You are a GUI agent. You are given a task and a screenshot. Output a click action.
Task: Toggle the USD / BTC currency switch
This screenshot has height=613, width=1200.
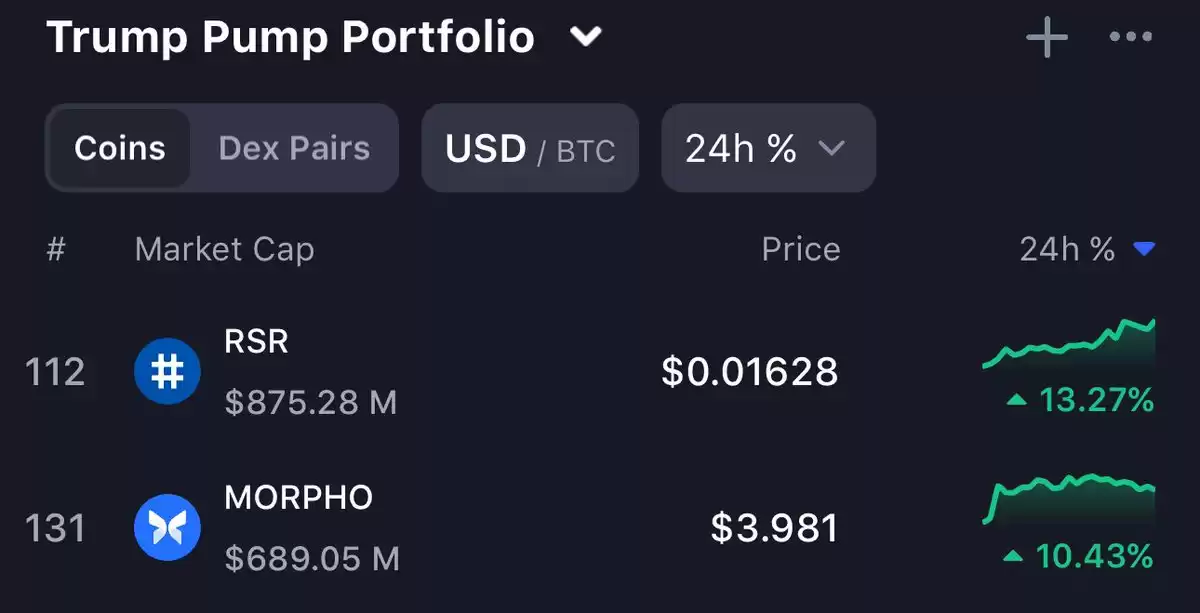530,149
